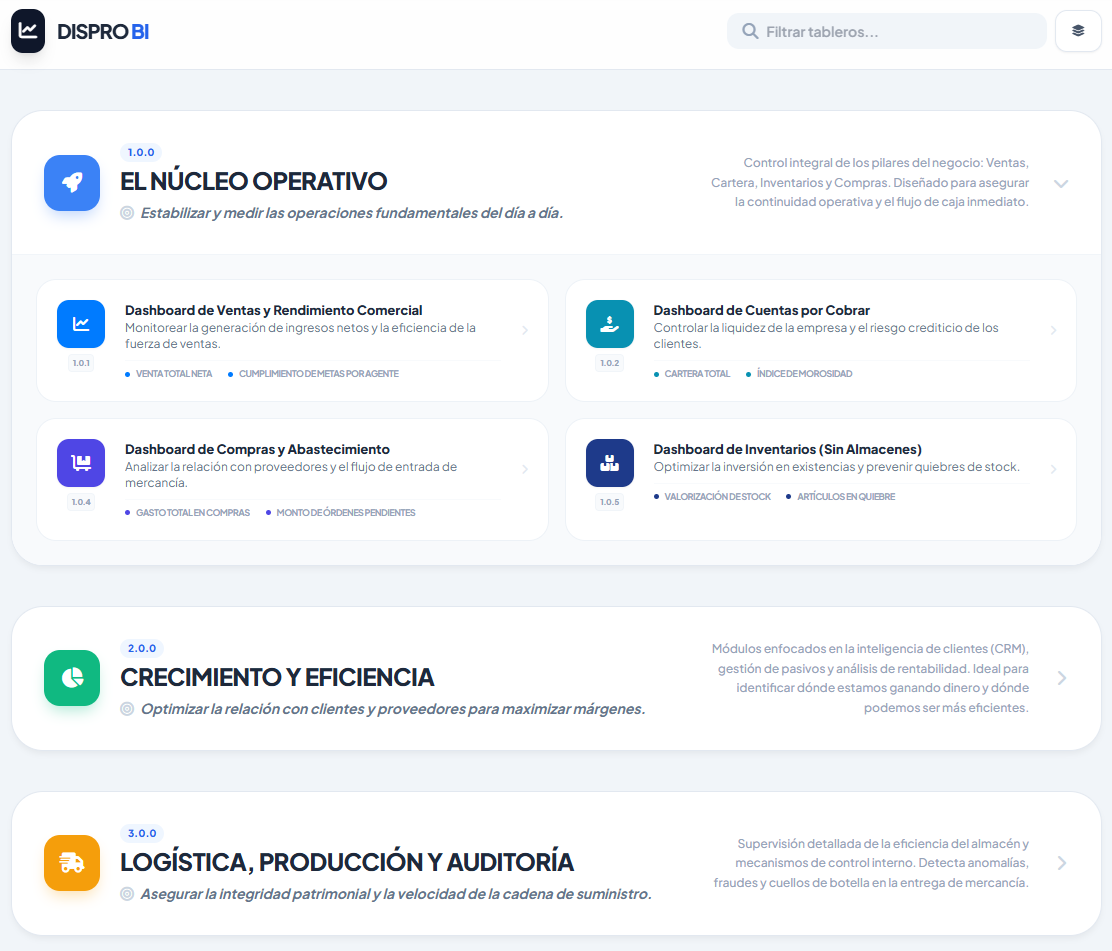This screenshot has width=1112, height=951.
Task: Click the arrow on the Inventarios dashboard card
Action: (x=1053, y=469)
